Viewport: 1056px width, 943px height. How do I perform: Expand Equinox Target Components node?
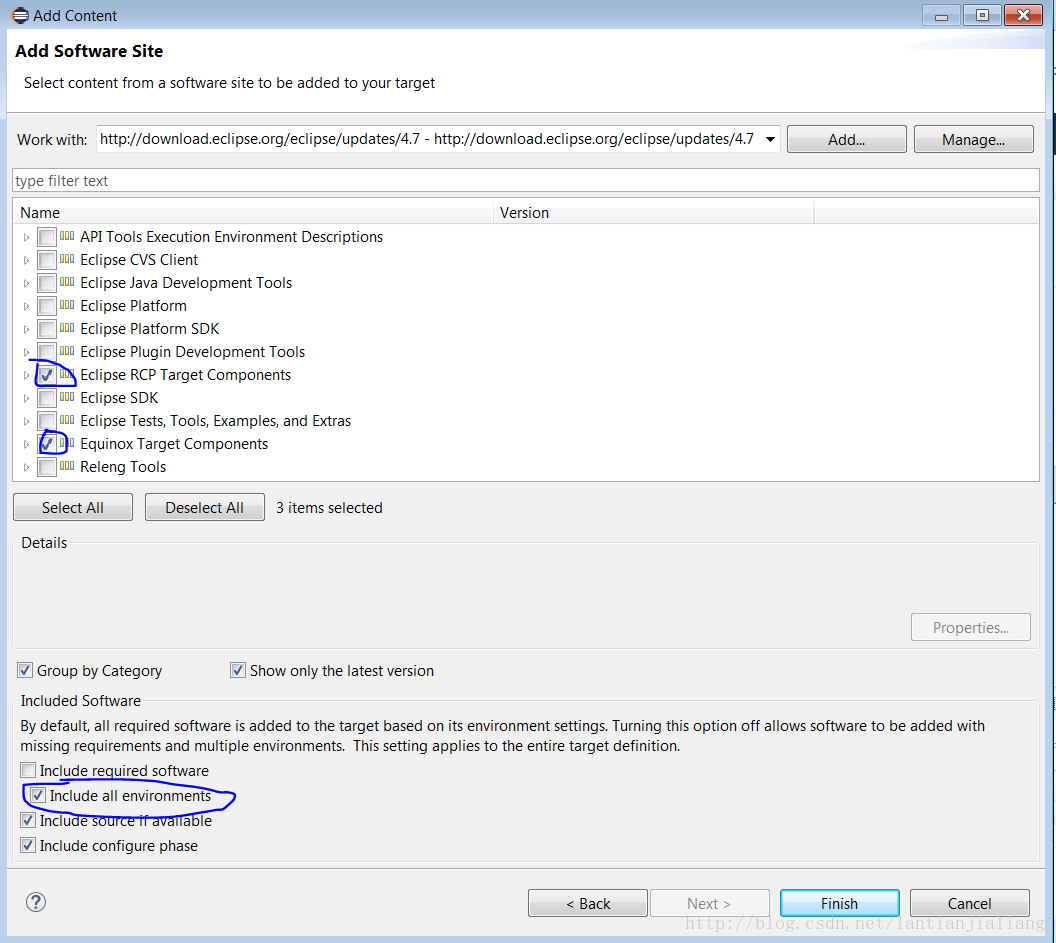26,444
